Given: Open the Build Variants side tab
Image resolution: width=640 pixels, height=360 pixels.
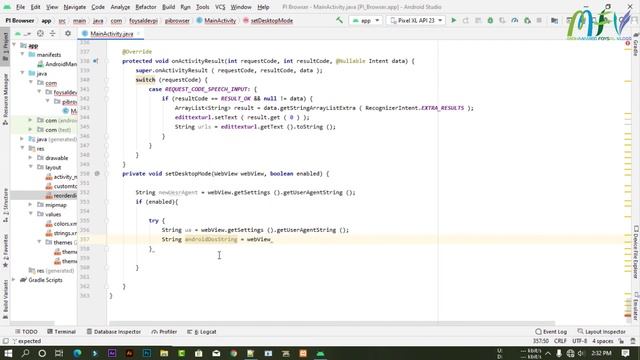Looking at the screenshot, I should 5,300.
